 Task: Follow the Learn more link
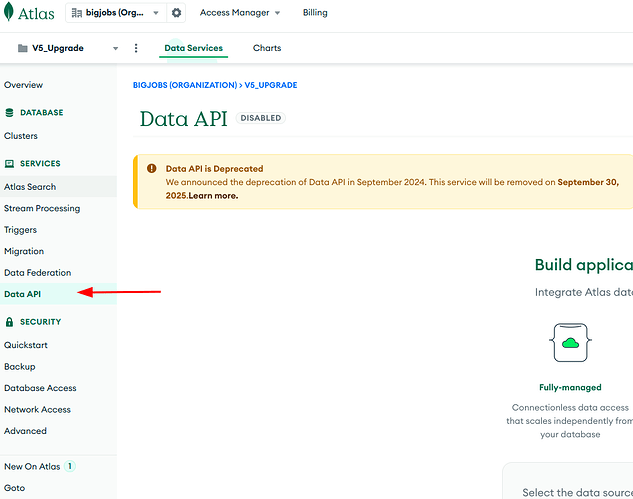216,196
